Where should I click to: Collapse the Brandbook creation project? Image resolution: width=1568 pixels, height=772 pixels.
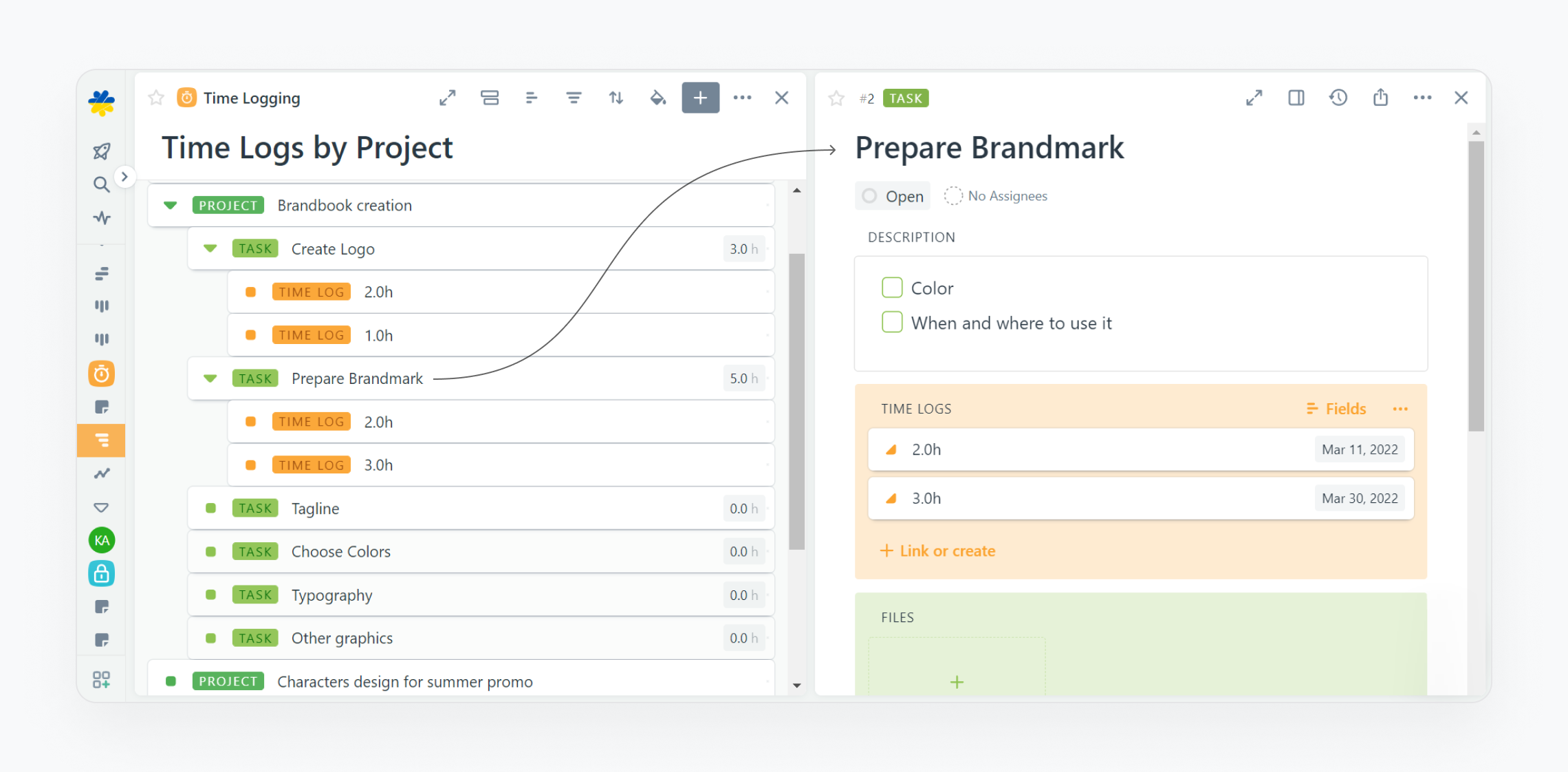171,205
